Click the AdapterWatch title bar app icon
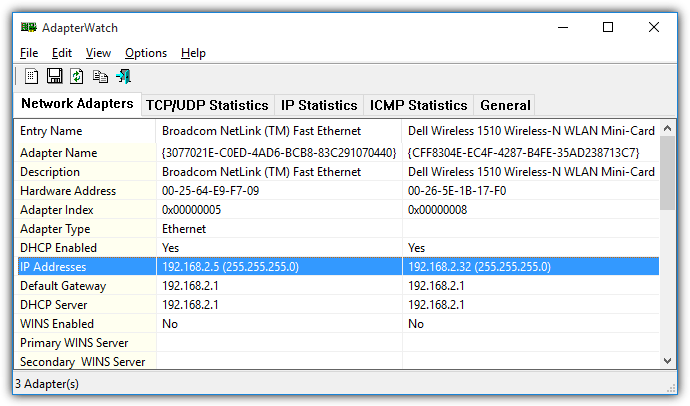Viewport: 690px width, 406px height. [x=29, y=27]
